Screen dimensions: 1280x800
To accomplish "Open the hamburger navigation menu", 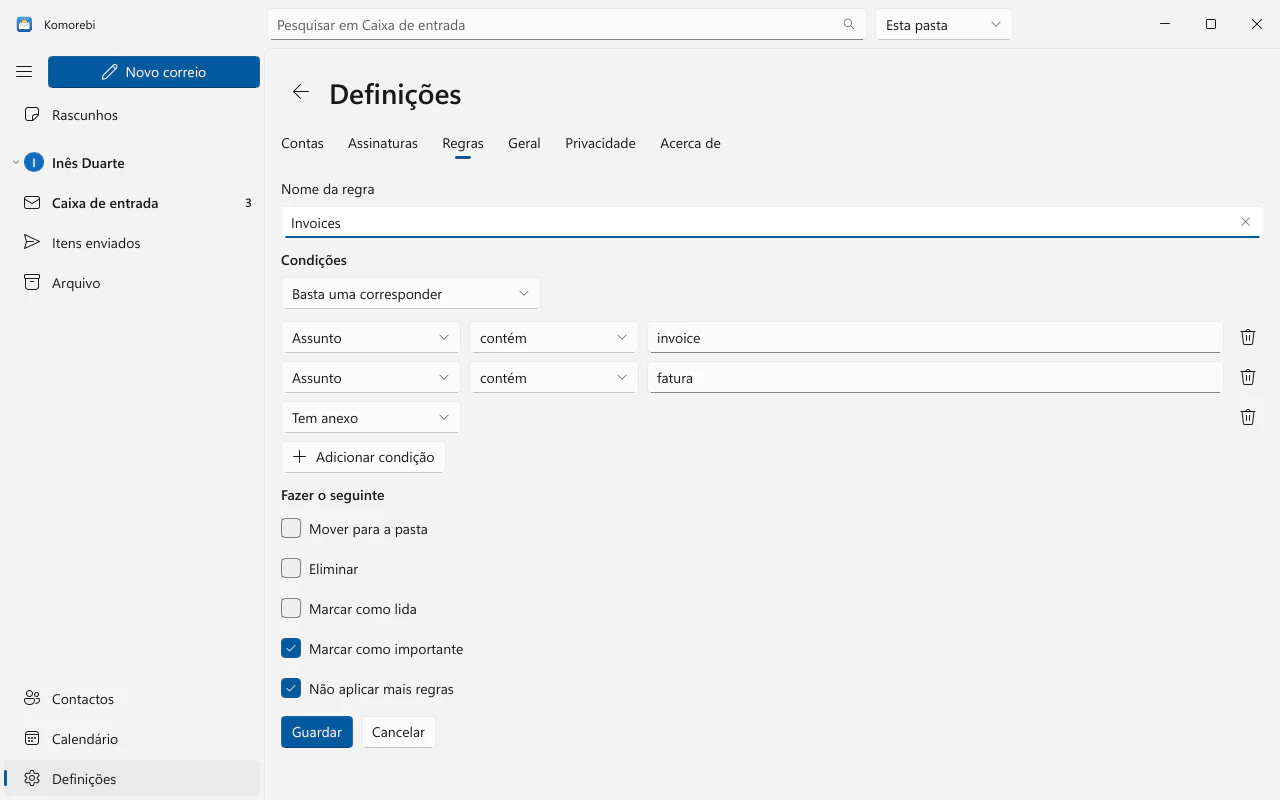I will (24, 72).
